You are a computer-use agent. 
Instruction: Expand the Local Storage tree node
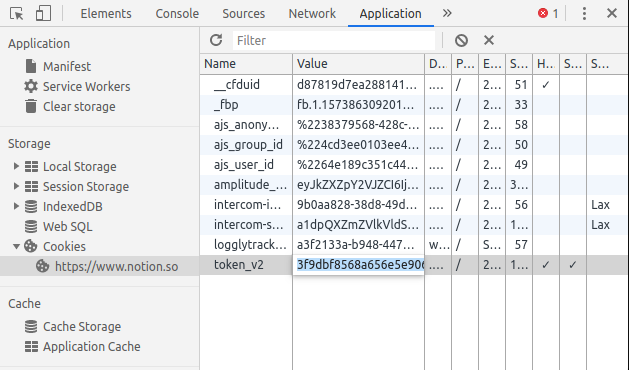[x=16, y=166]
